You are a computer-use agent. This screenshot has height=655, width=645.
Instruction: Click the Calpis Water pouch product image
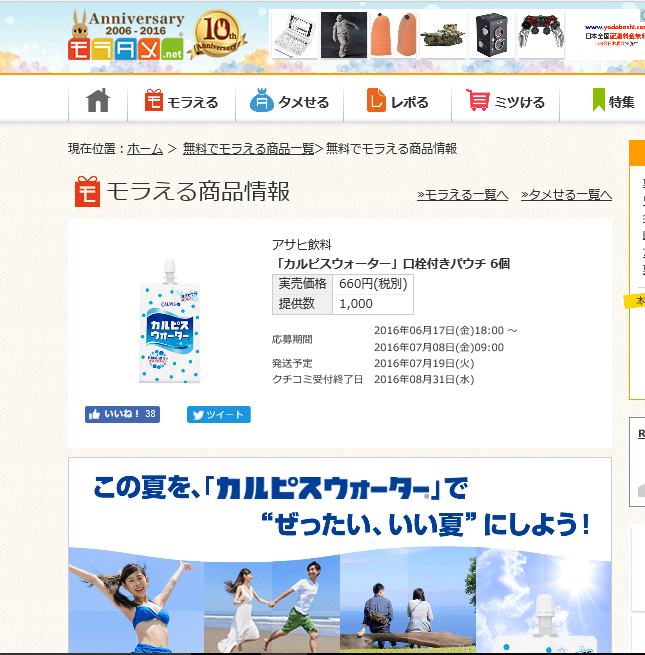point(170,321)
